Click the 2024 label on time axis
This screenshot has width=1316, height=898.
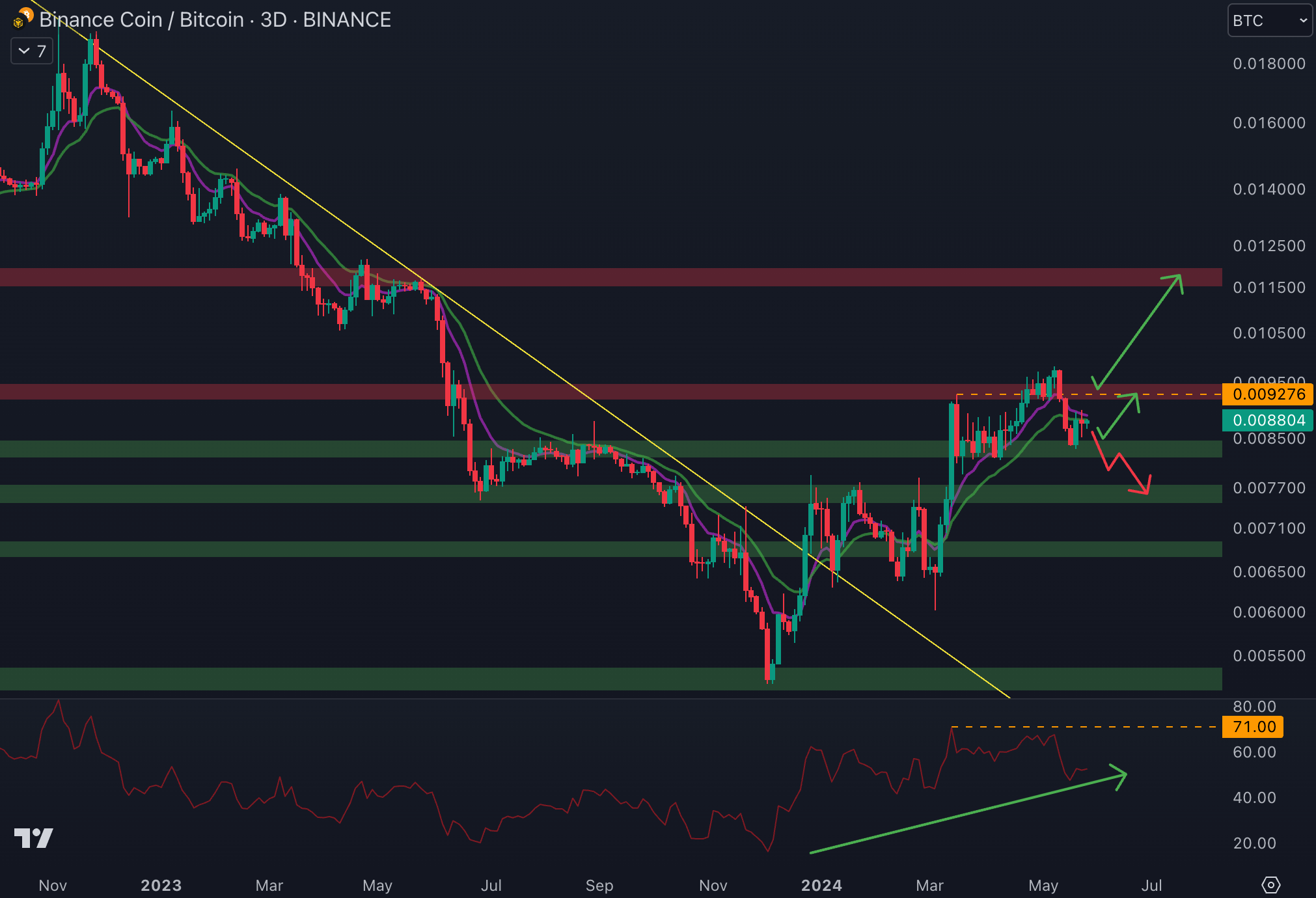click(x=821, y=885)
